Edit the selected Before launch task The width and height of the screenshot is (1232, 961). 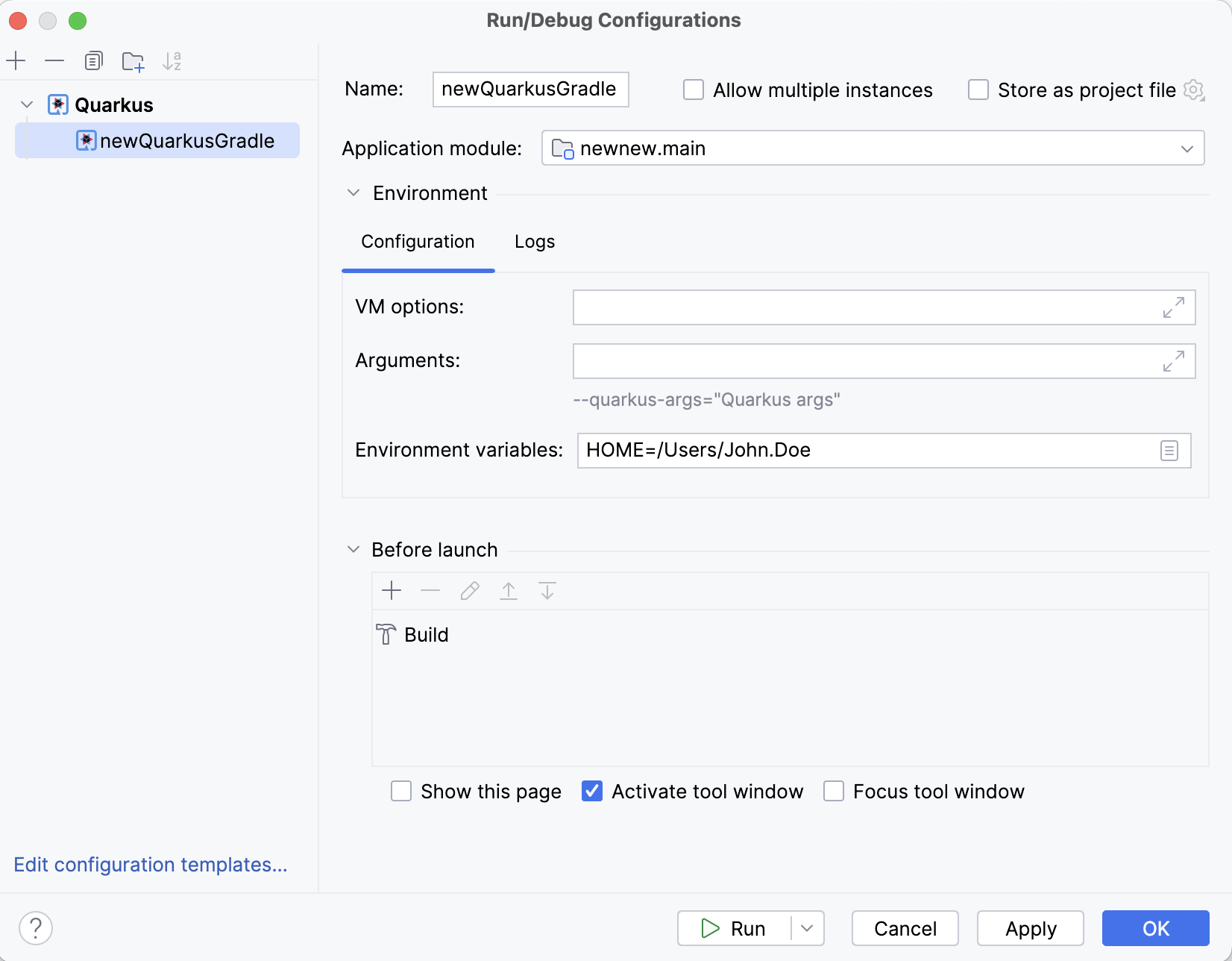coord(470,591)
